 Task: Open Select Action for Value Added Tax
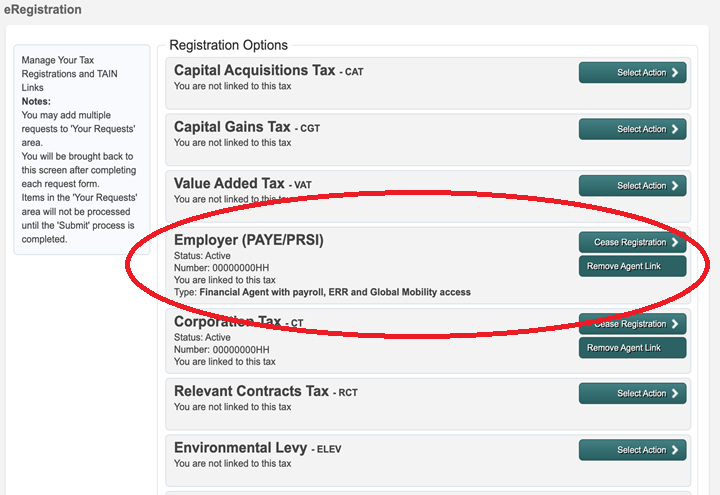632,186
